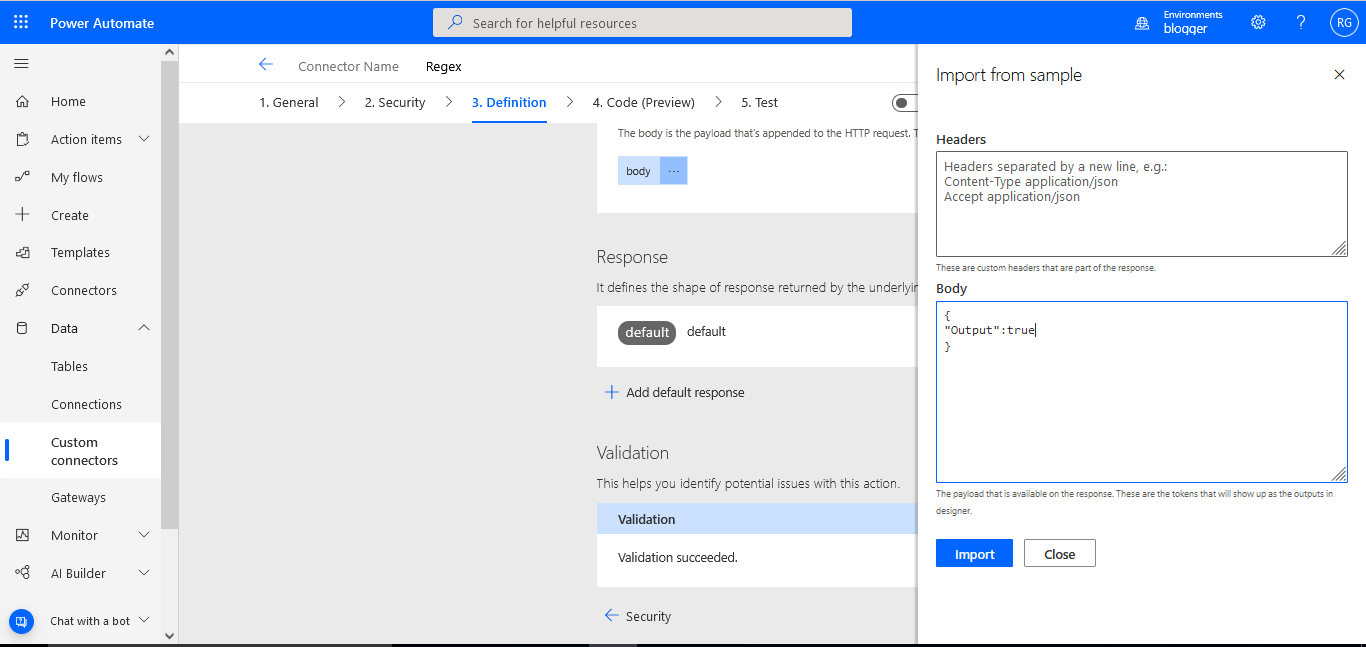Click the 'Import from sample' heading

pos(1008,75)
